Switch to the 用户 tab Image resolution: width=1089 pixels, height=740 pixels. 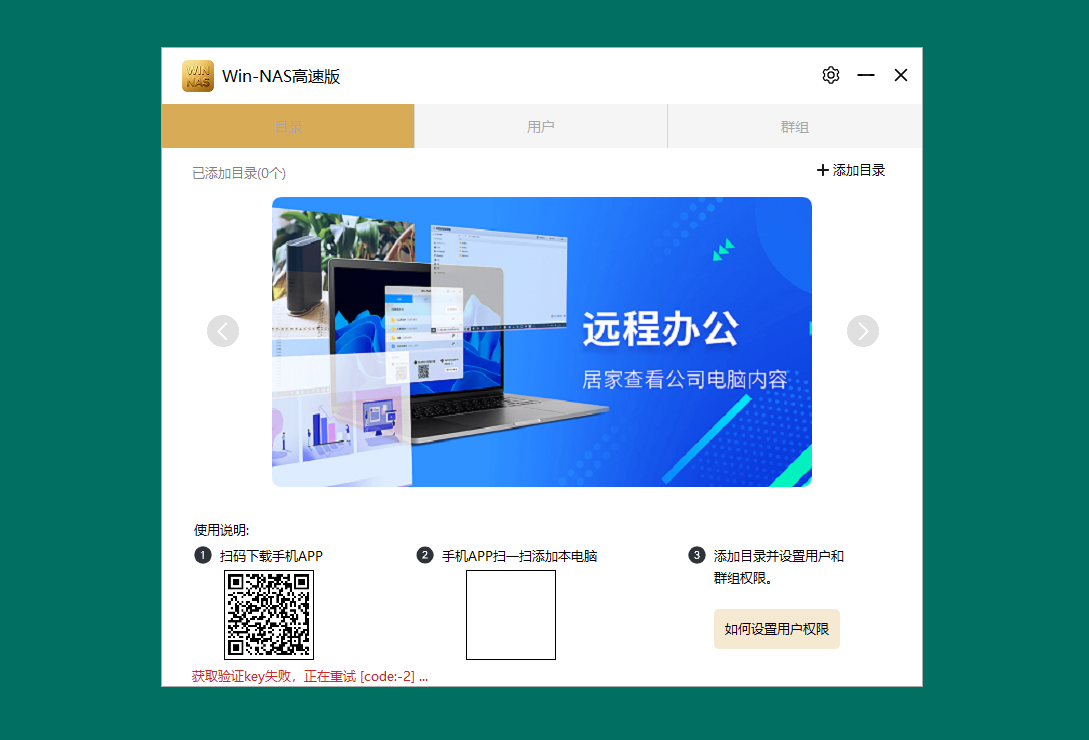(x=540, y=126)
